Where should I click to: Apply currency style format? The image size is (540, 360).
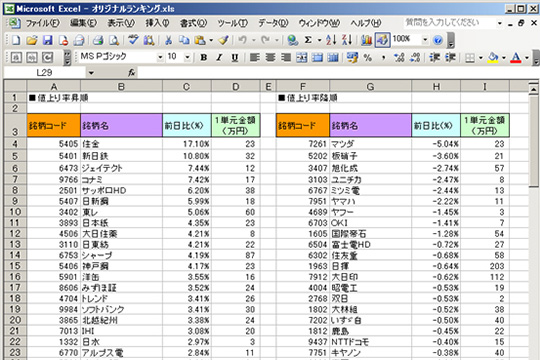[x=352, y=58]
